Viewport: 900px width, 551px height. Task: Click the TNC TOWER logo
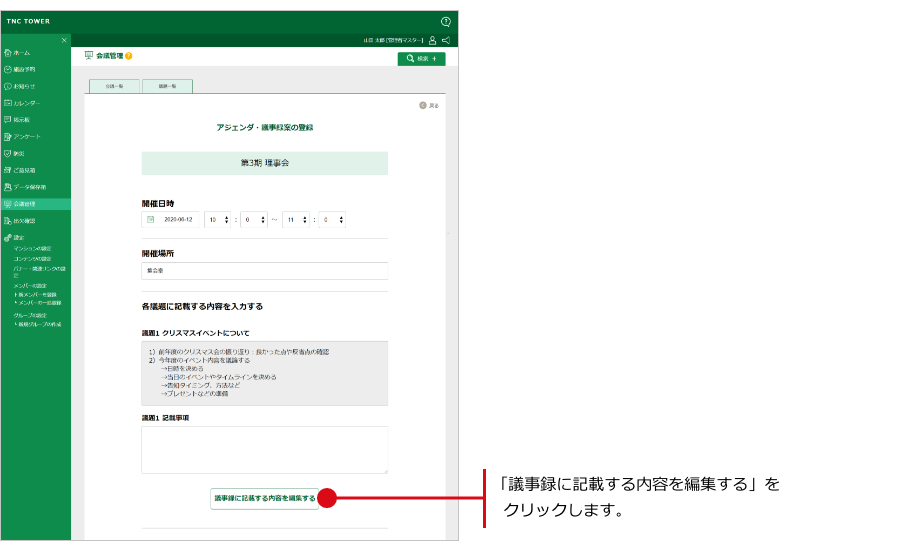(28, 21)
